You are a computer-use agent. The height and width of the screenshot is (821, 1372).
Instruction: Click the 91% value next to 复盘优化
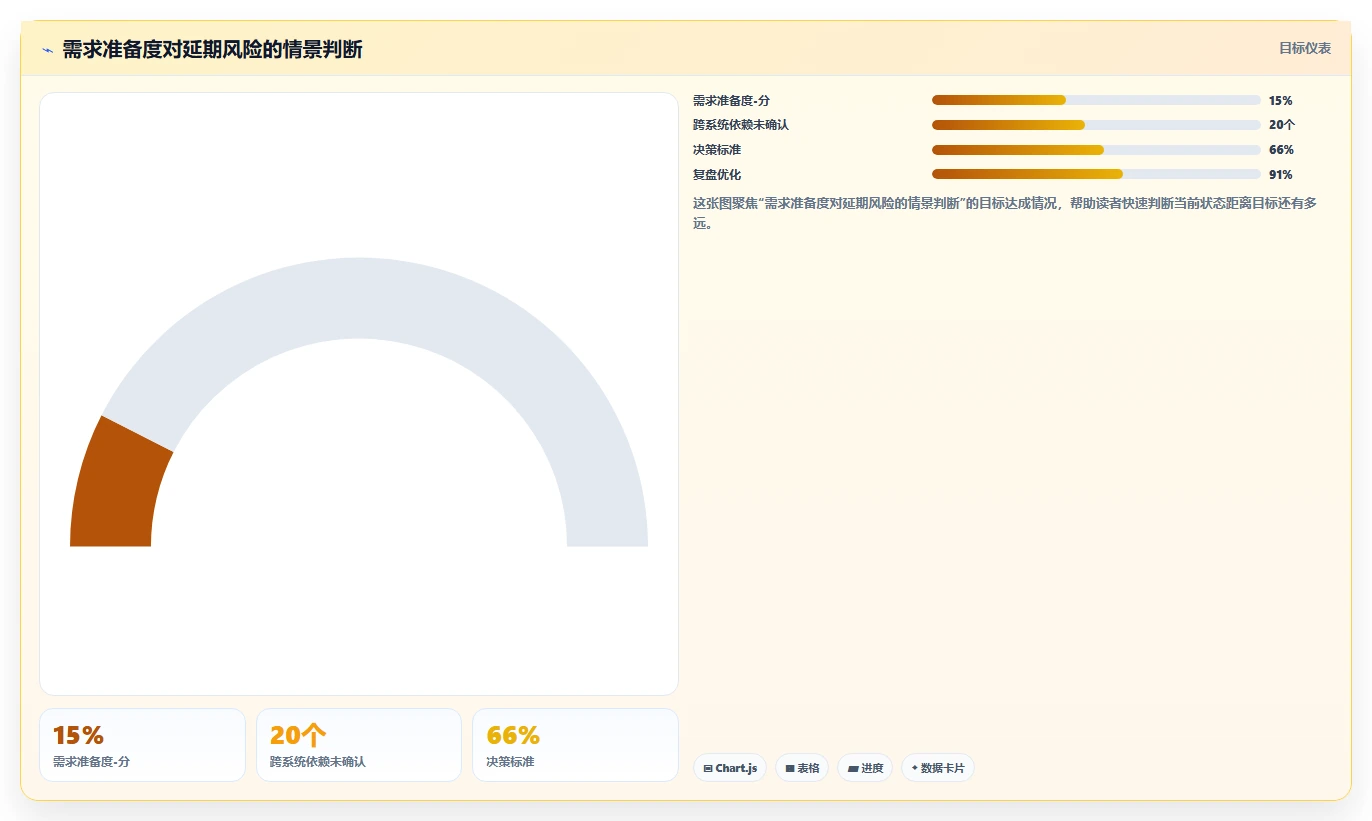(1281, 175)
